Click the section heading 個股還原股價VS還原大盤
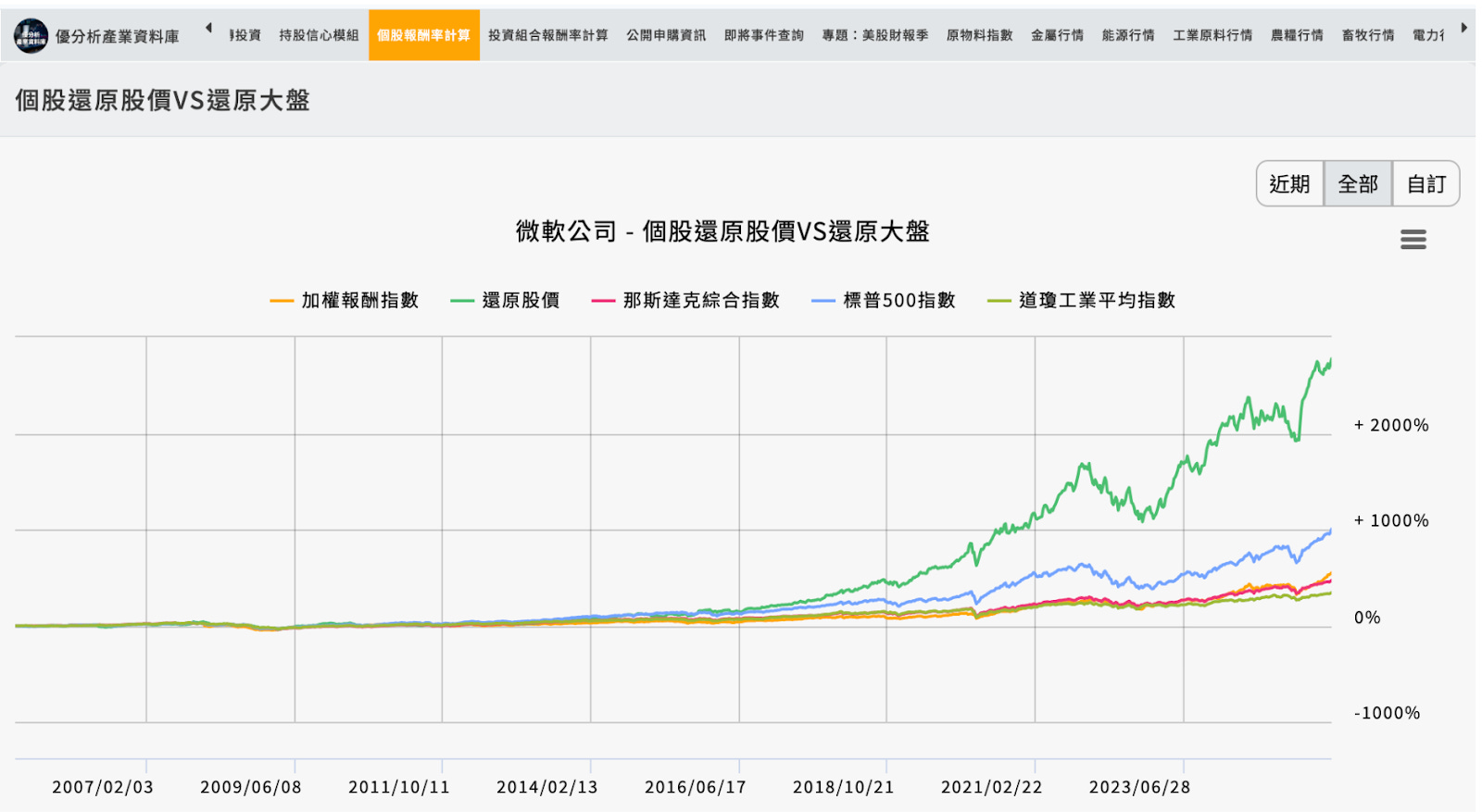This screenshot has height=812, width=1482. (x=162, y=100)
